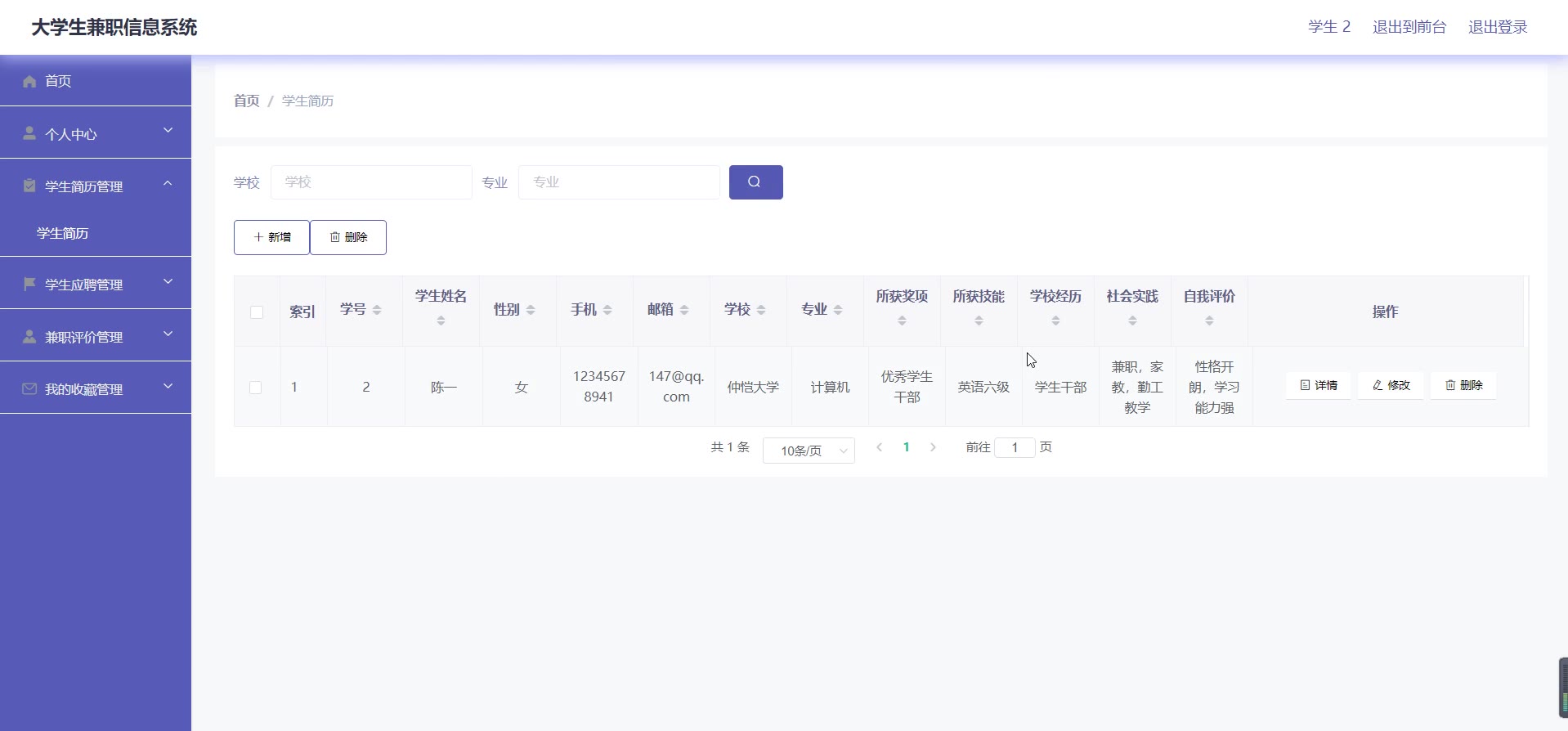The height and width of the screenshot is (731, 1568).
Task: Sort by 专业 column arrows
Action: point(838,309)
